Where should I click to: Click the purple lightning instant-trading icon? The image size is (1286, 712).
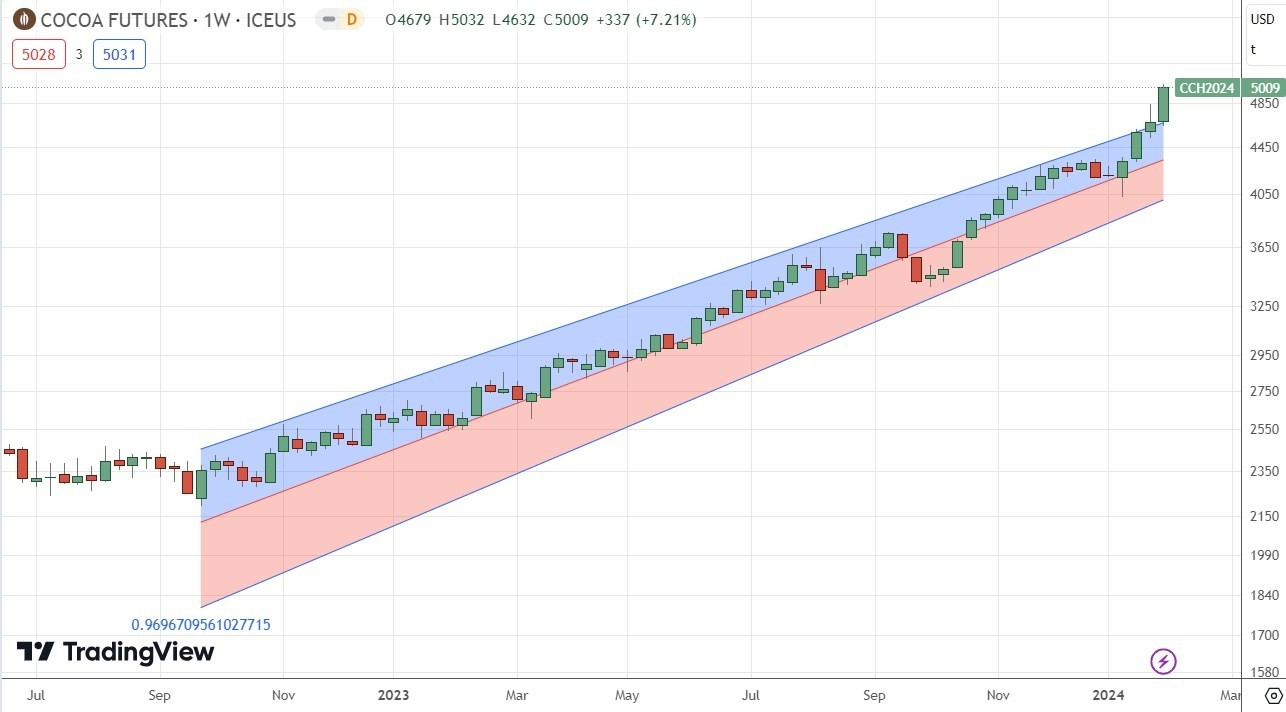pos(1162,661)
